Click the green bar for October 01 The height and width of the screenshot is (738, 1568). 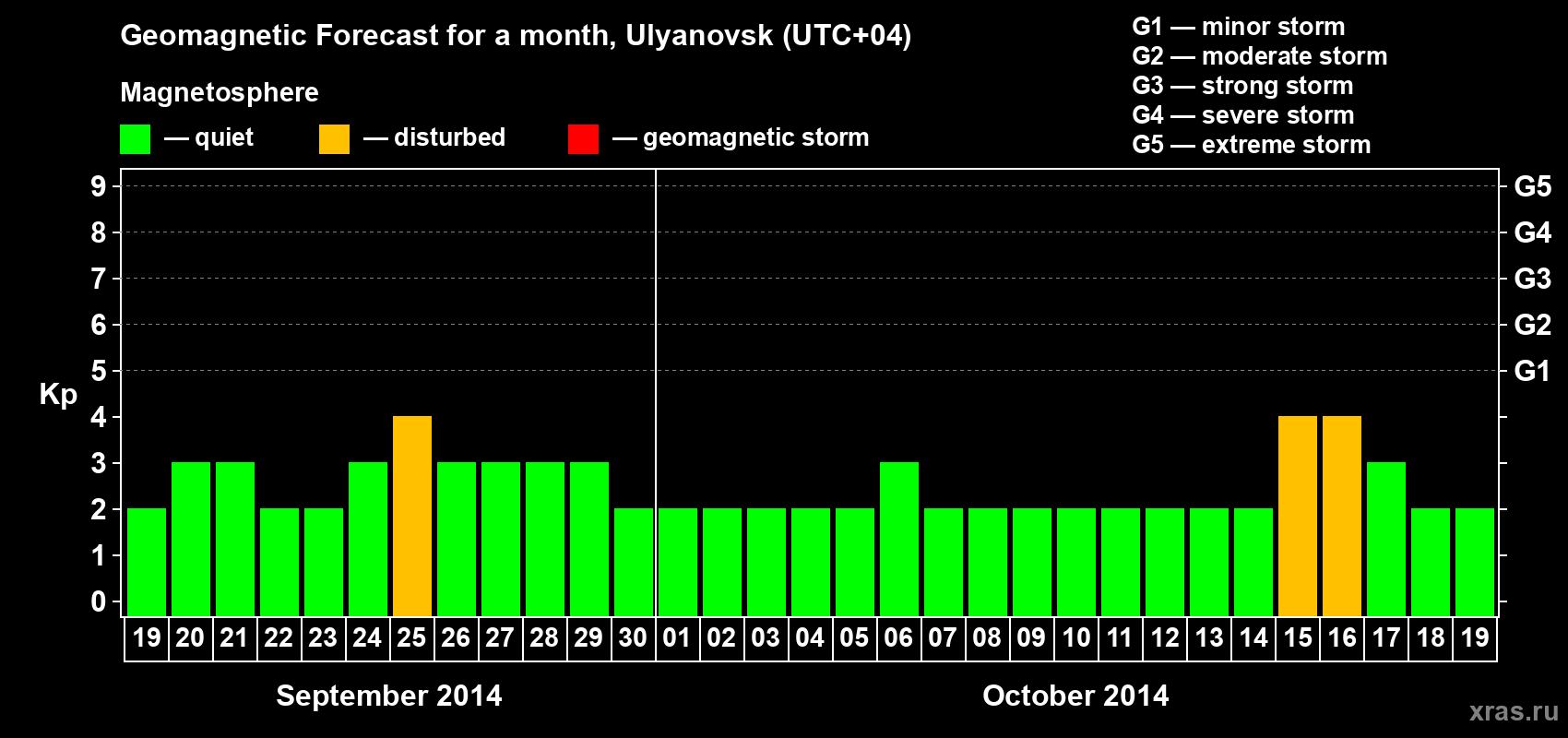pos(678,563)
